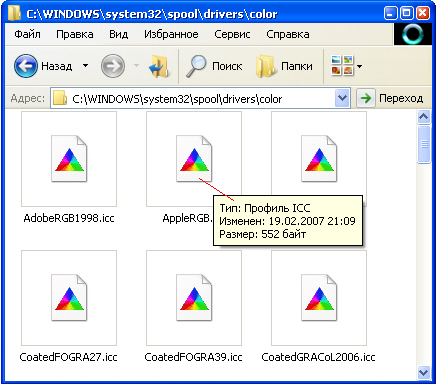Open views dropdown arrow
The width and height of the screenshot is (439, 386).
pyautogui.click(x=359, y=66)
